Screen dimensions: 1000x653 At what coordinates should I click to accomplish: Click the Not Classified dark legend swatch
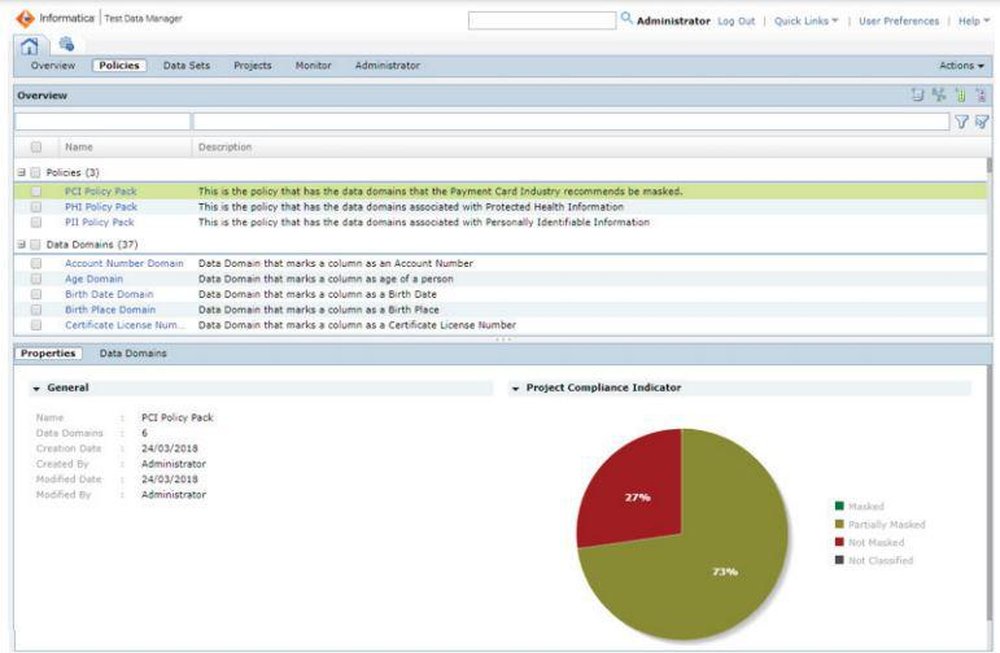point(839,560)
